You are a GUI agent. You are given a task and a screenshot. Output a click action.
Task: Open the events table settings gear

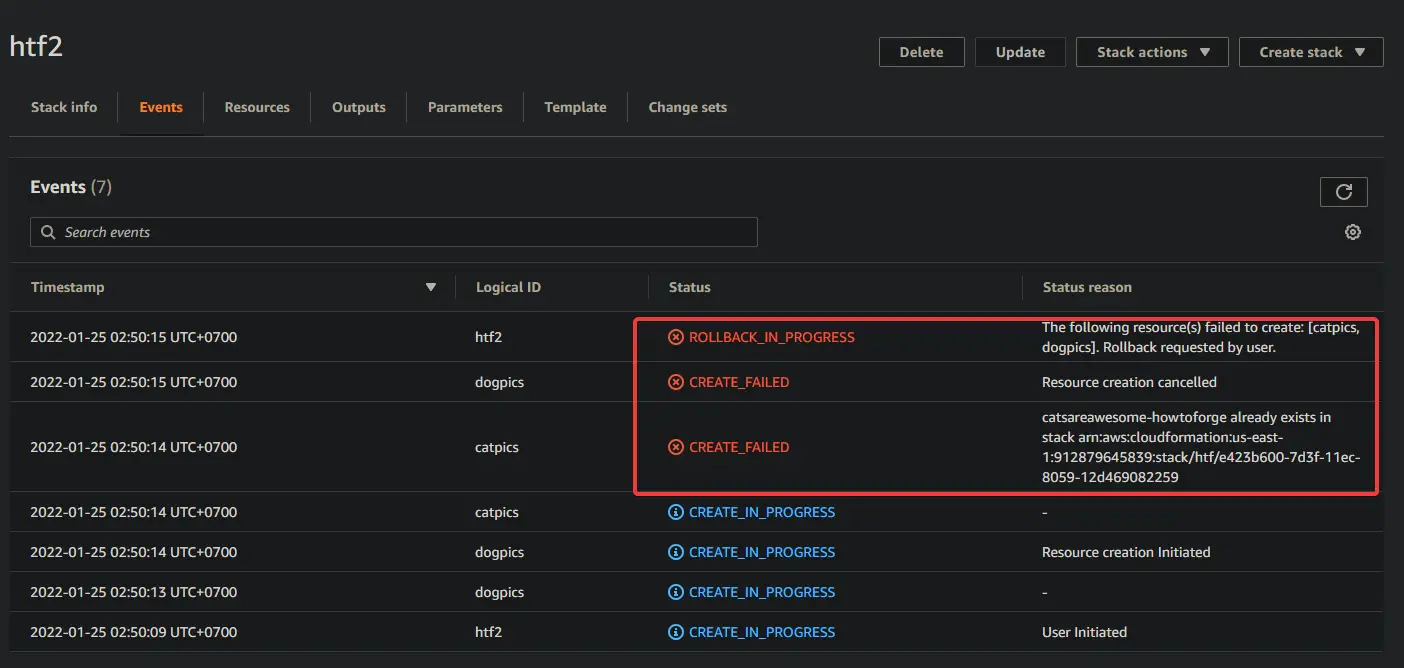1352,231
